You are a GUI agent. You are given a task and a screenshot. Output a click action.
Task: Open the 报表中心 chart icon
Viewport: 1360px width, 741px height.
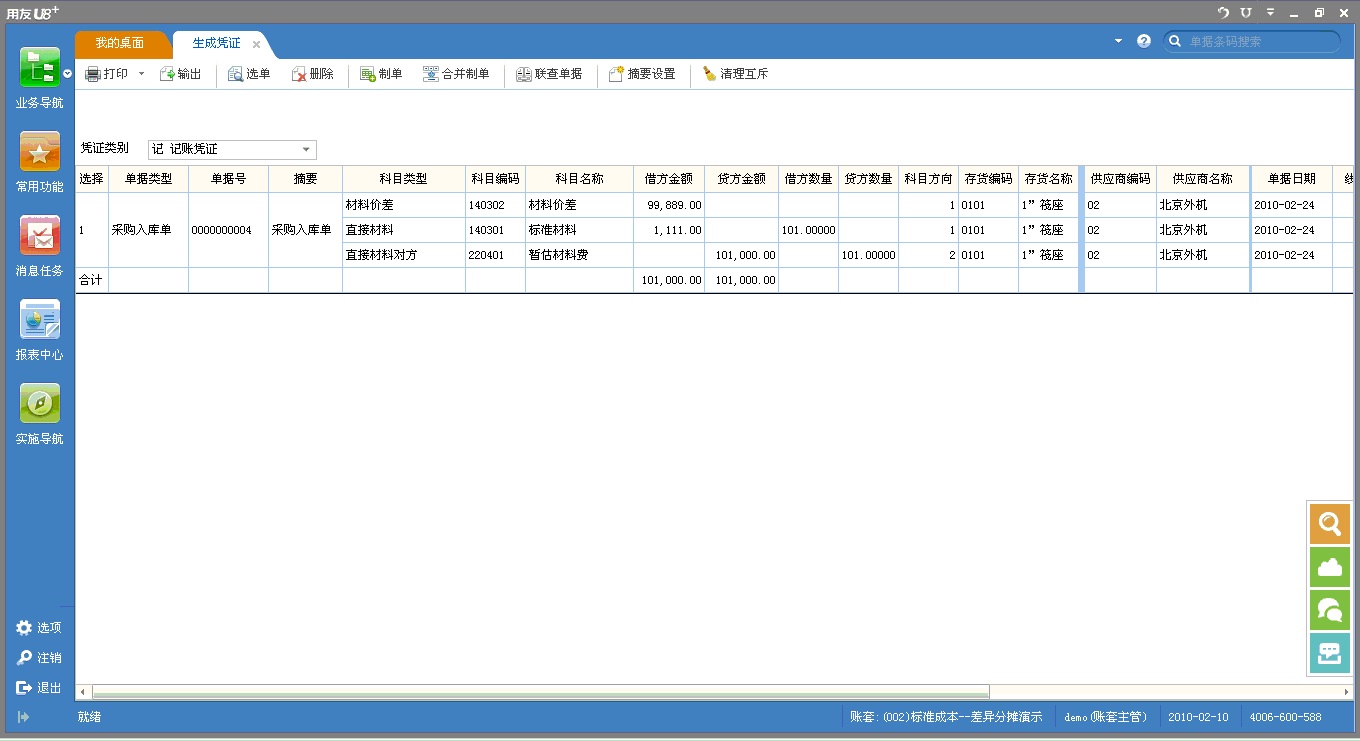point(39,320)
